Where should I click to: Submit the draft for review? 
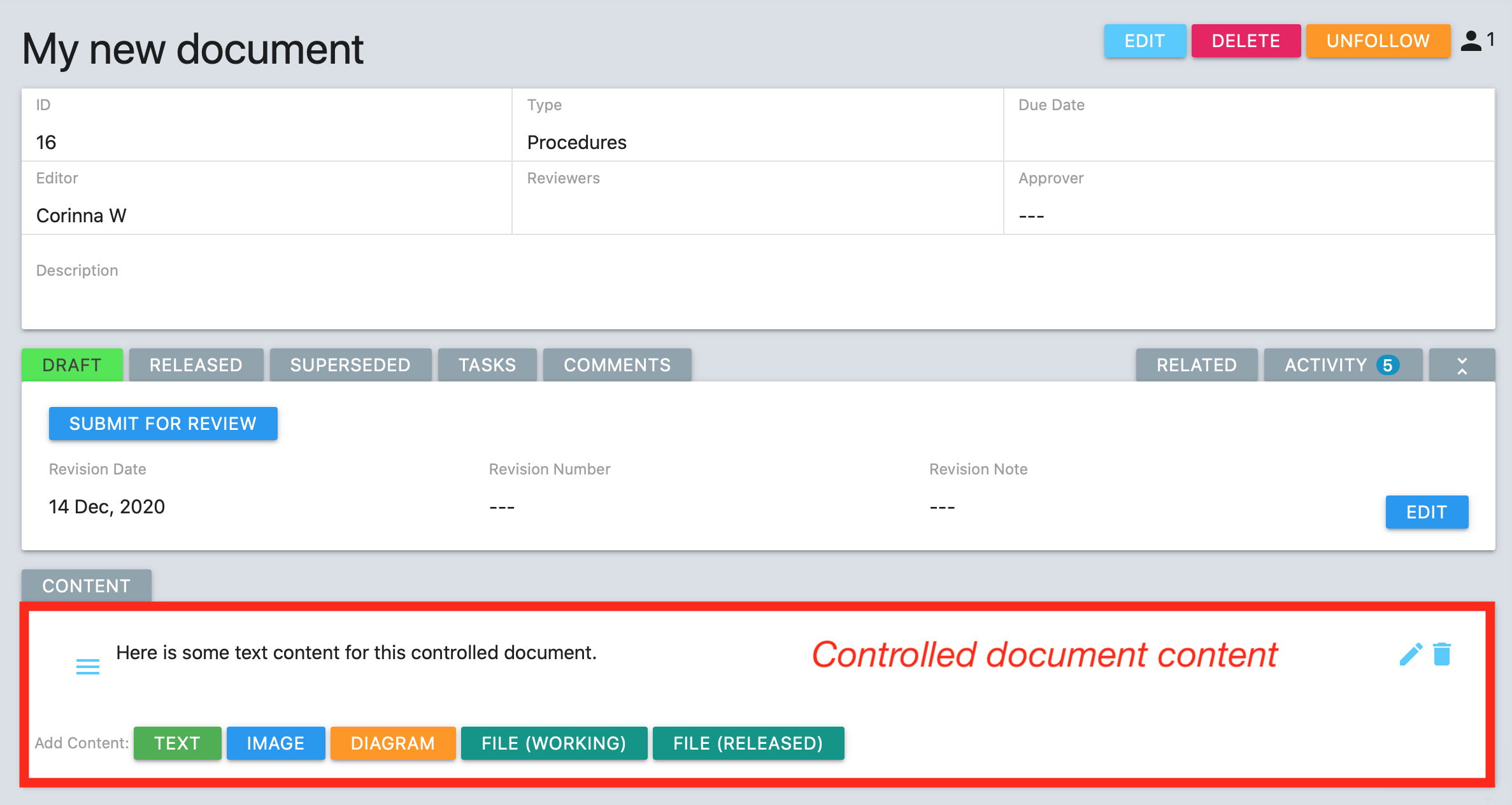point(163,424)
